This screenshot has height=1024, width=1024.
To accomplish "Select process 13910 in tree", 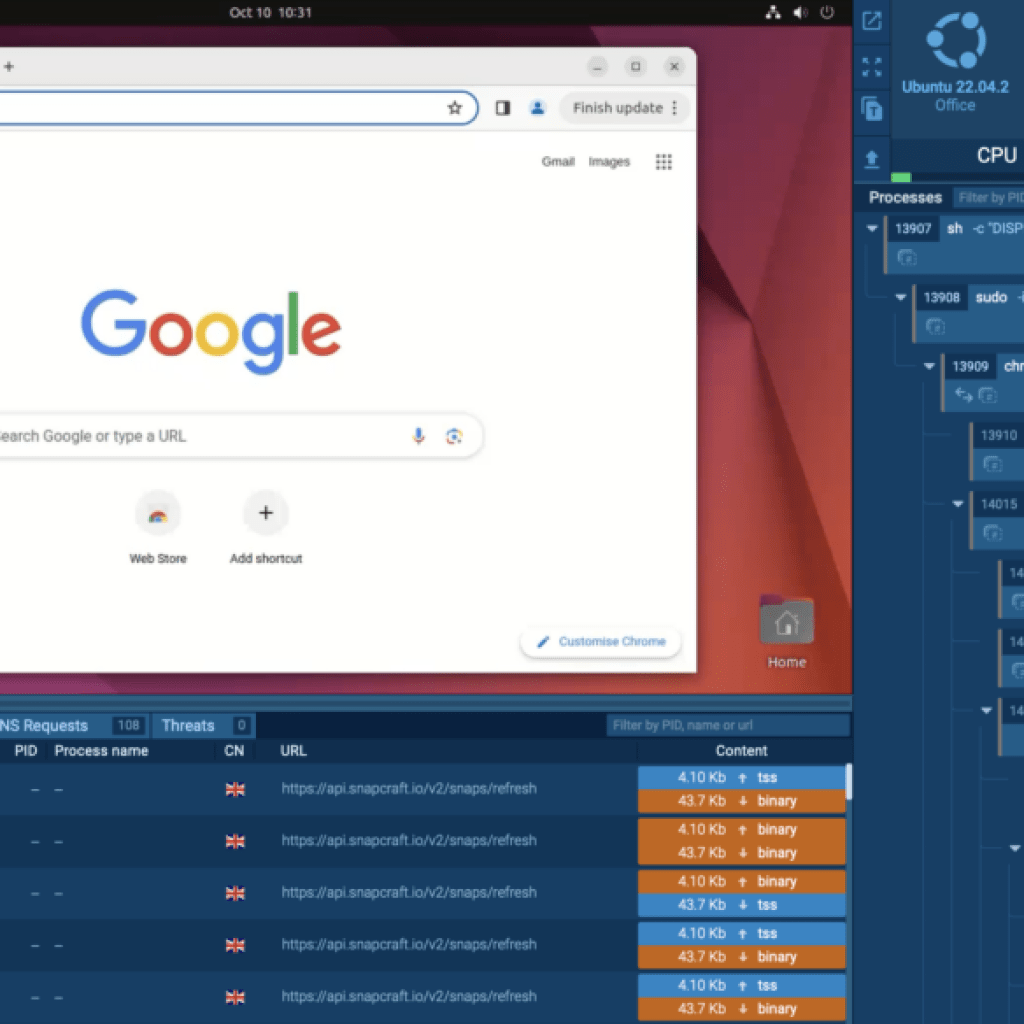I will (x=999, y=436).
